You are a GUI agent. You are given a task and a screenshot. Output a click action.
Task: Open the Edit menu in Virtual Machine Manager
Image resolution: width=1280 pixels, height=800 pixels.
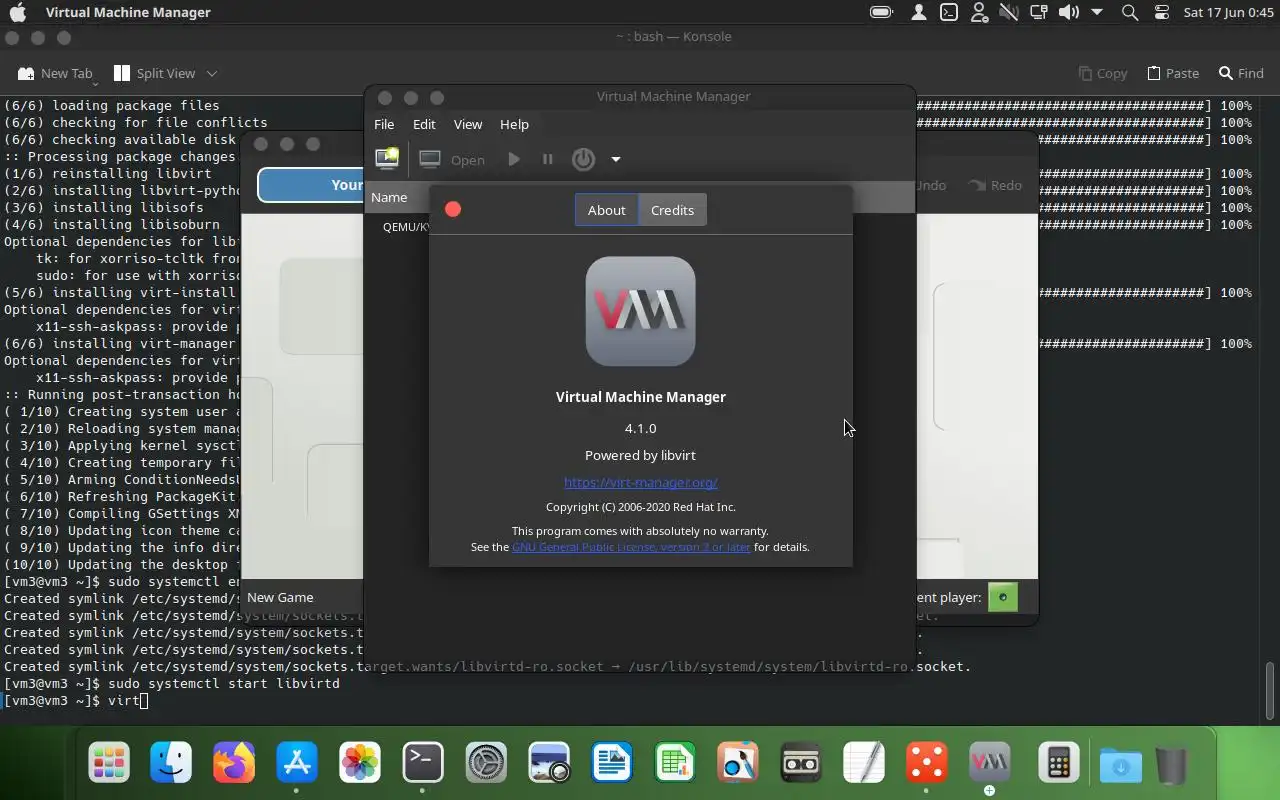(424, 124)
